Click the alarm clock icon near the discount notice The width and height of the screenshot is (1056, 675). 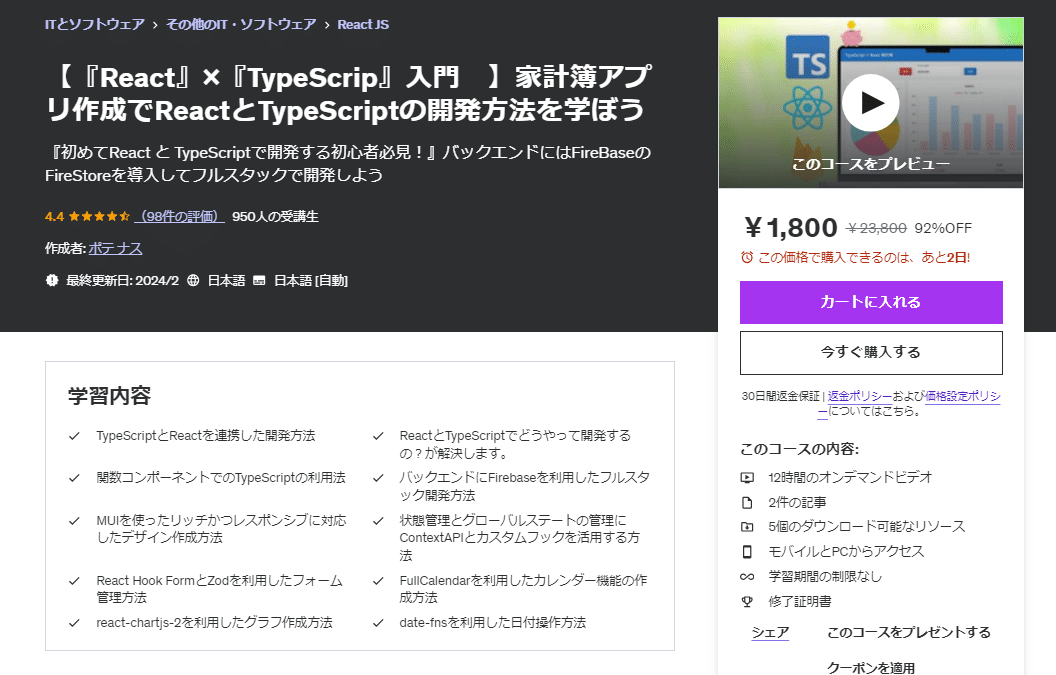[745, 257]
